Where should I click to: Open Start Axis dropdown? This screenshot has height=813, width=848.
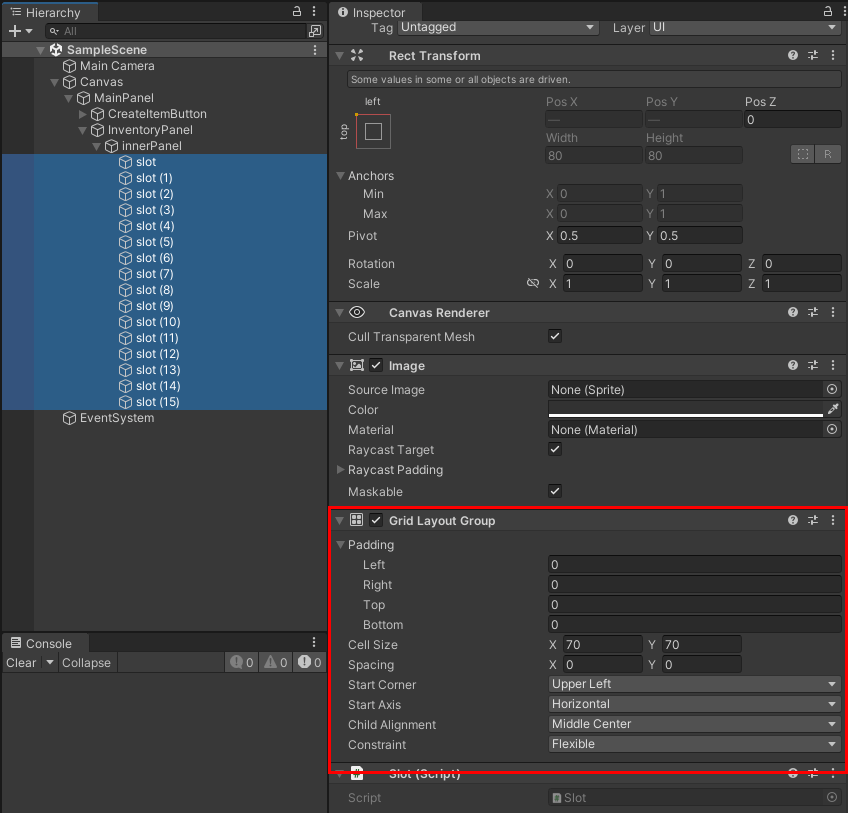(694, 704)
